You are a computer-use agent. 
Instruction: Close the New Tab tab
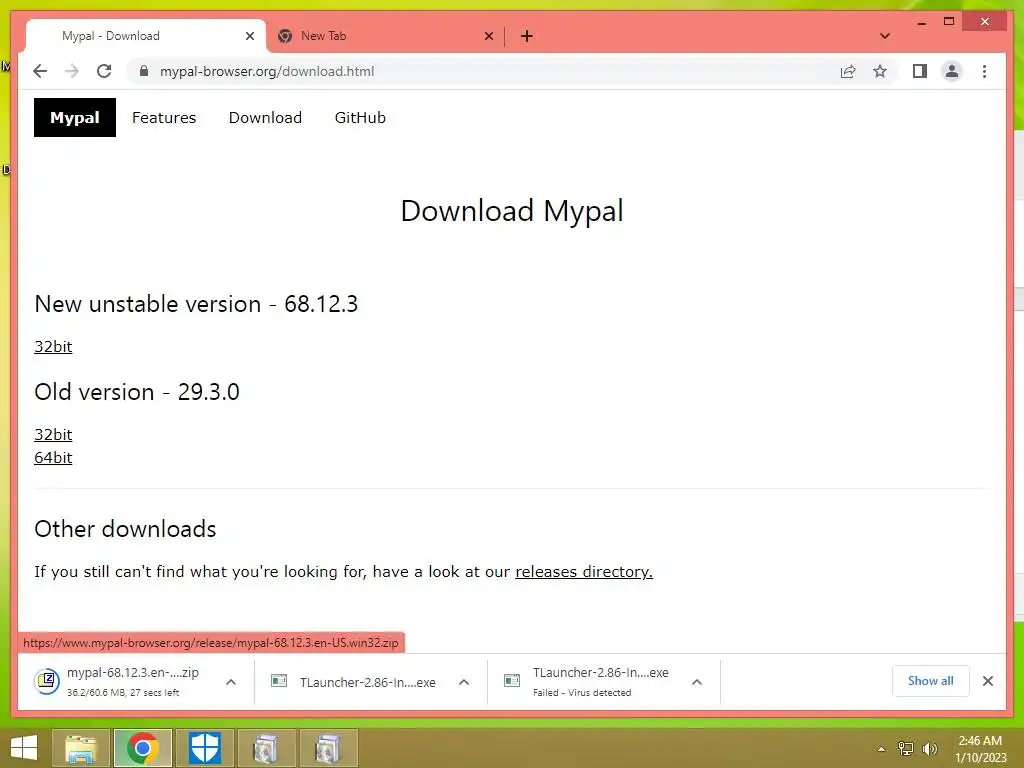[488, 36]
